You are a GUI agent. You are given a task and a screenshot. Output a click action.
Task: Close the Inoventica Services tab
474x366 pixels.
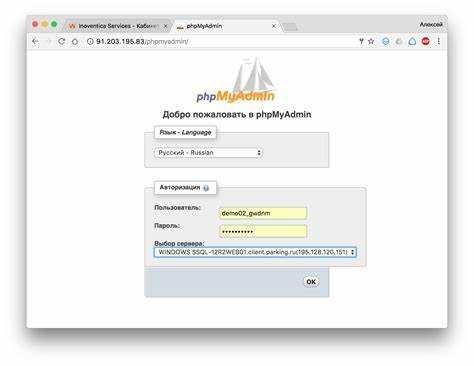click(165, 26)
